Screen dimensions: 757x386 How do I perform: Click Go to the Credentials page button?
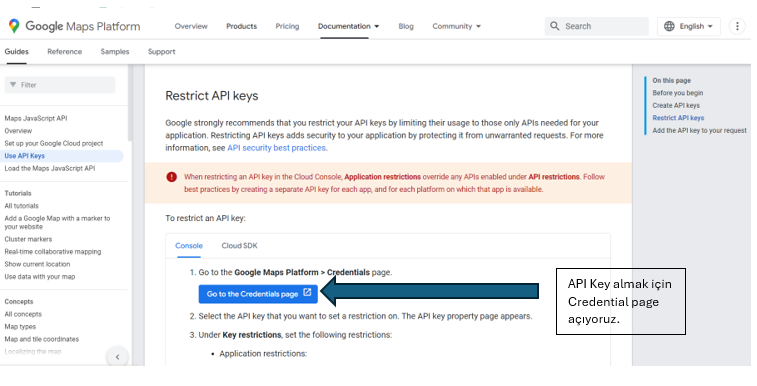(258, 294)
